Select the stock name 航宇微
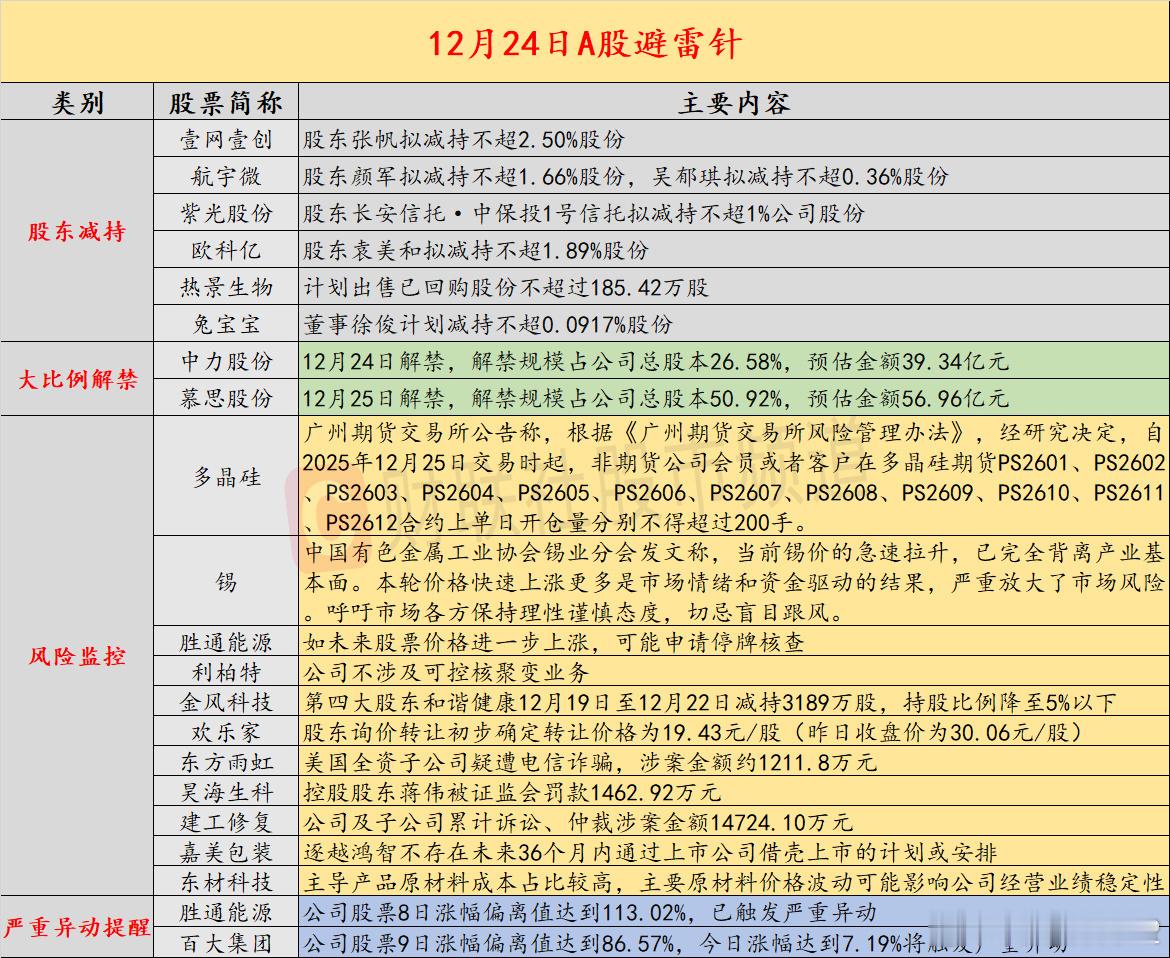1170x958 pixels. tap(225, 178)
